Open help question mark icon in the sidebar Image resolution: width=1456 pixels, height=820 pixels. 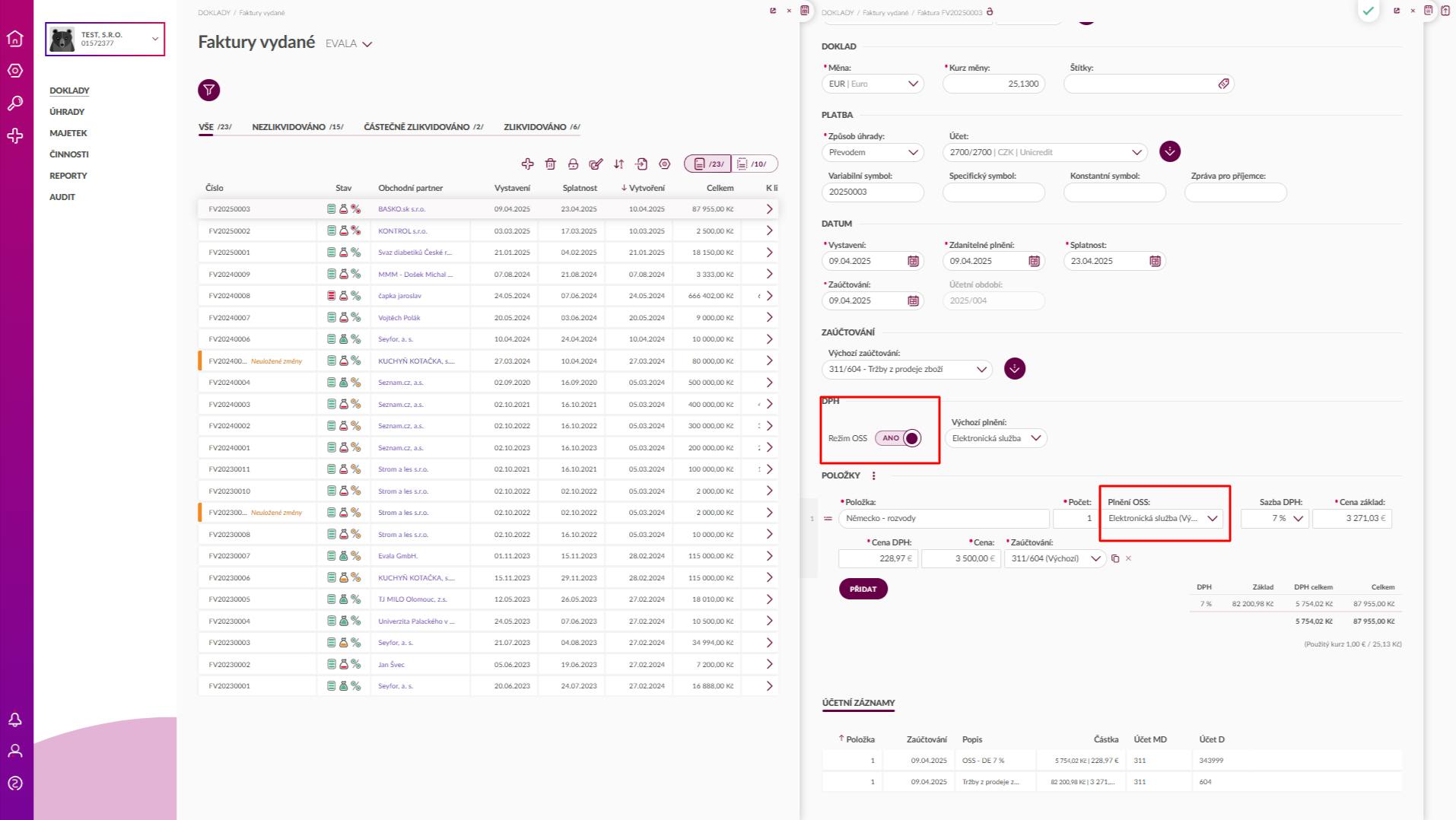click(x=15, y=783)
